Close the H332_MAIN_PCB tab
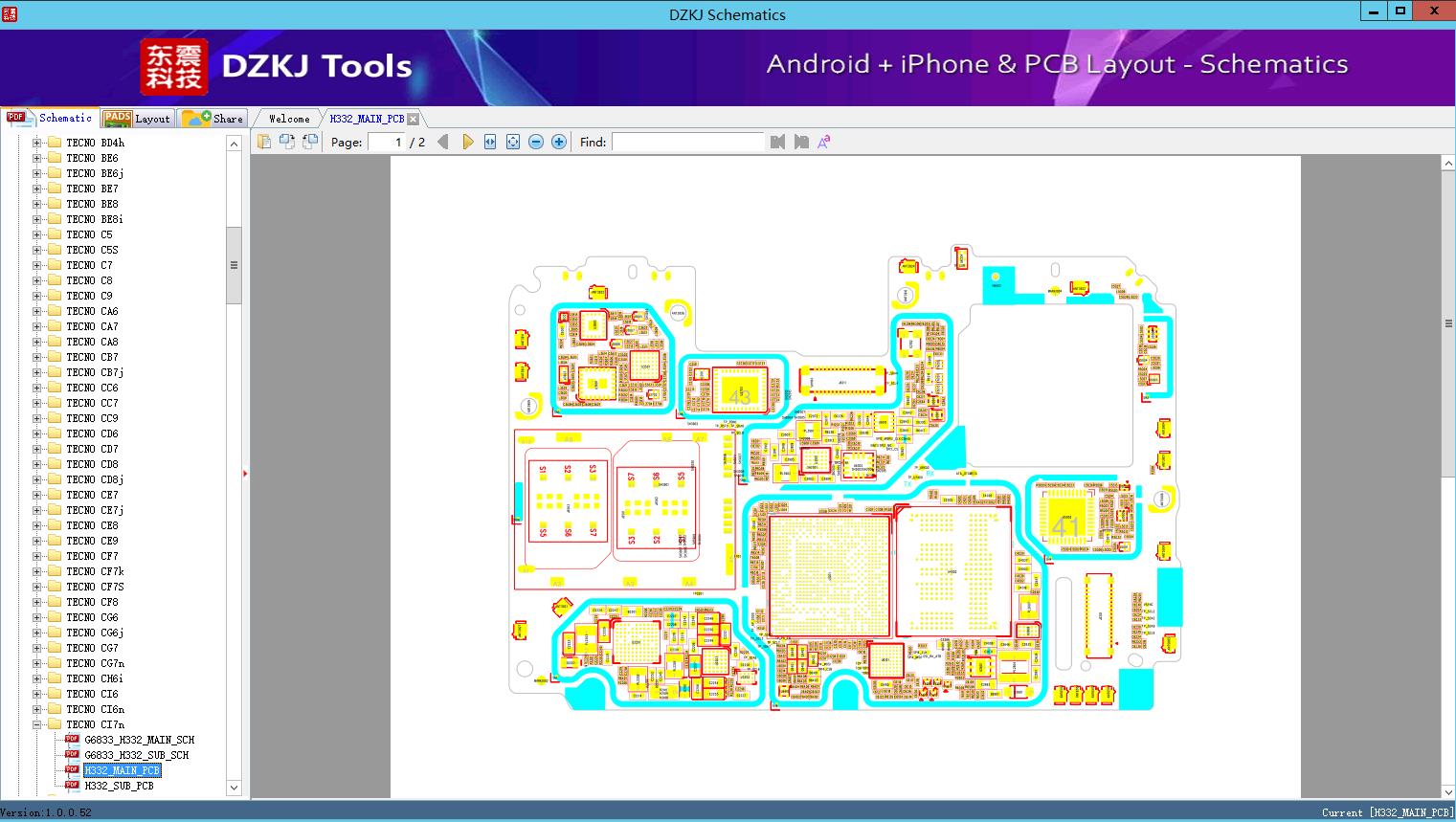The width and height of the screenshot is (1456, 822). click(413, 119)
